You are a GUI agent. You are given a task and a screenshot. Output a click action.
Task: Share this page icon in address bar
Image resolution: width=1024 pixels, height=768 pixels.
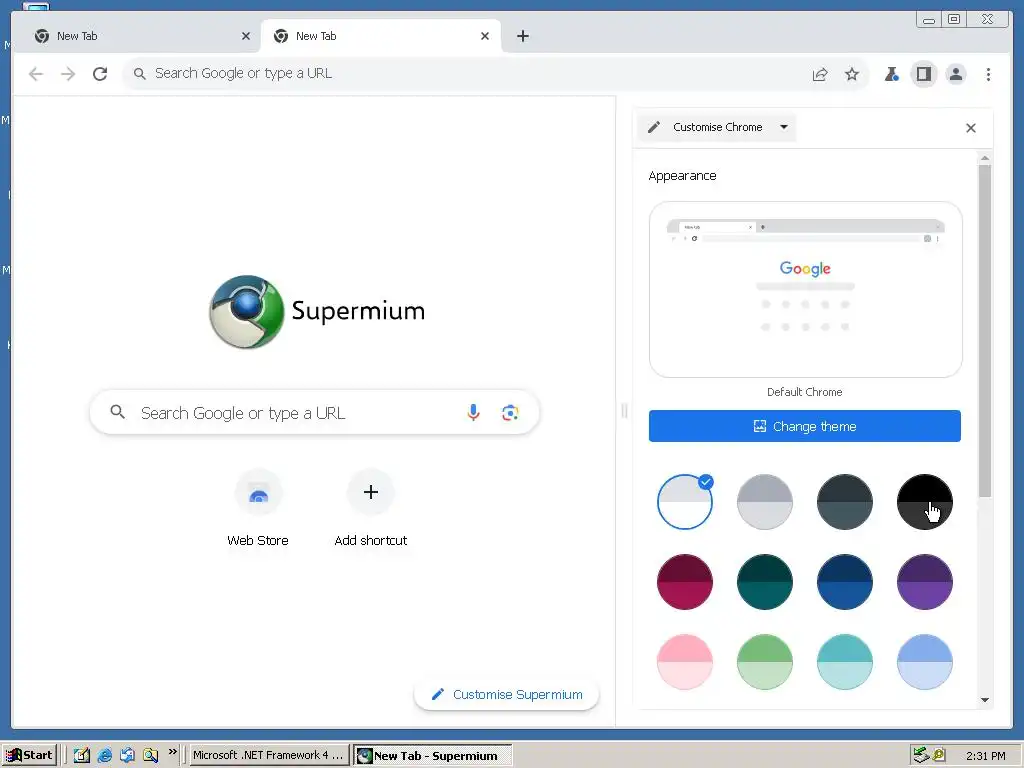coord(820,74)
